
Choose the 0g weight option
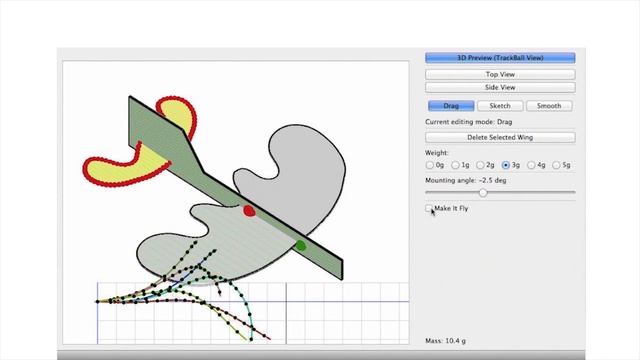click(x=430, y=165)
